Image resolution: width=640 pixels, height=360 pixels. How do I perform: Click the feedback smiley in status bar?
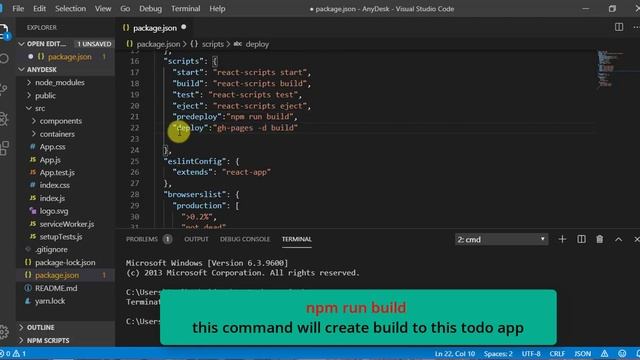[622, 353]
